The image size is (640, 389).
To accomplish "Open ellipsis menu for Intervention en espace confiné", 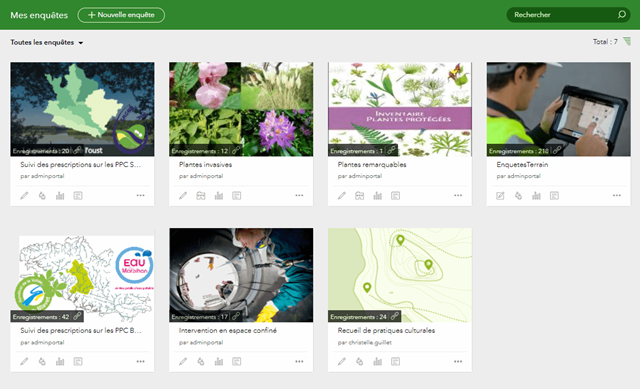I will (299, 361).
